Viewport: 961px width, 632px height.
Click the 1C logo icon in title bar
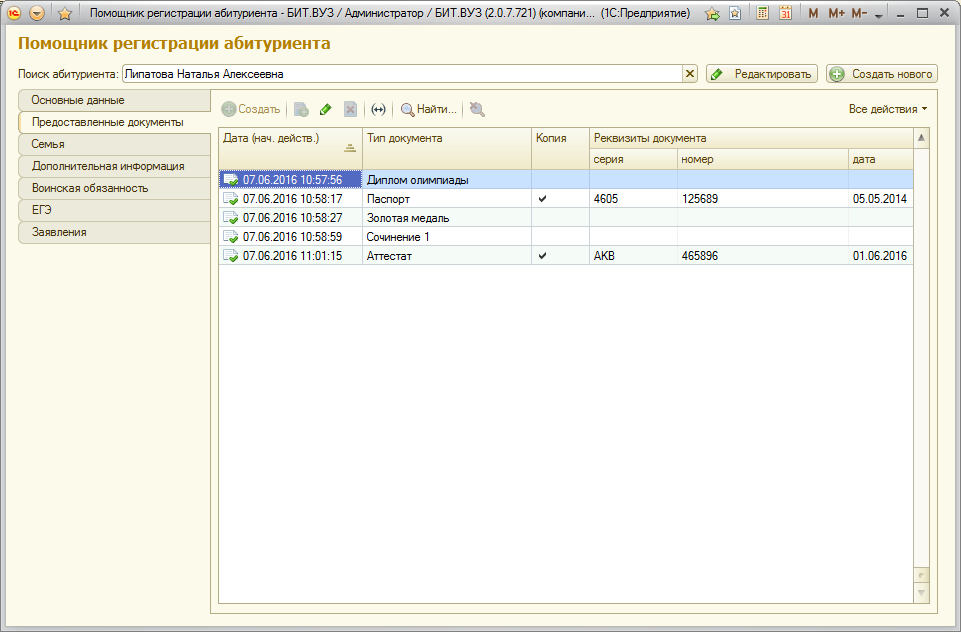[13, 13]
